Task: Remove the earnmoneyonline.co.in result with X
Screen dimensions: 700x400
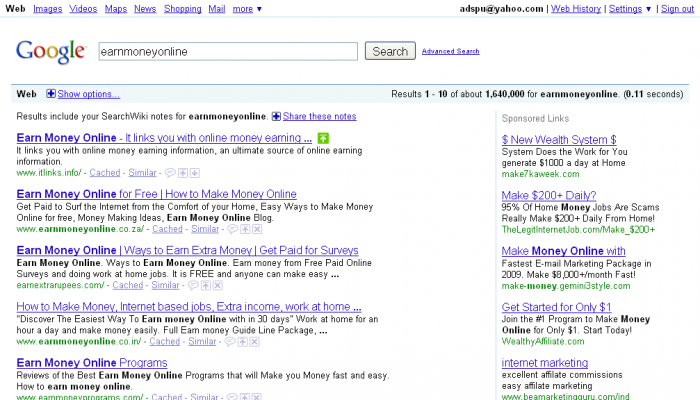Action: click(254, 342)
